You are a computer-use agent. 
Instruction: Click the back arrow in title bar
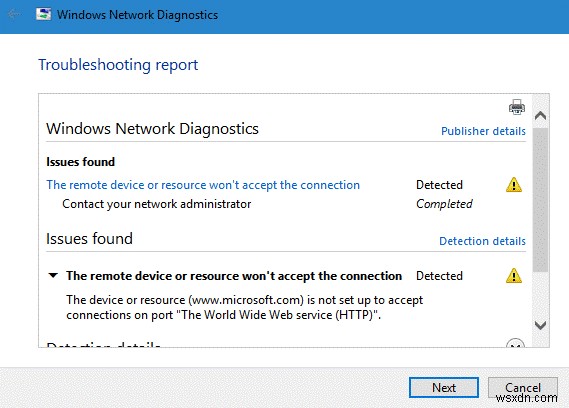click(13, 15)
